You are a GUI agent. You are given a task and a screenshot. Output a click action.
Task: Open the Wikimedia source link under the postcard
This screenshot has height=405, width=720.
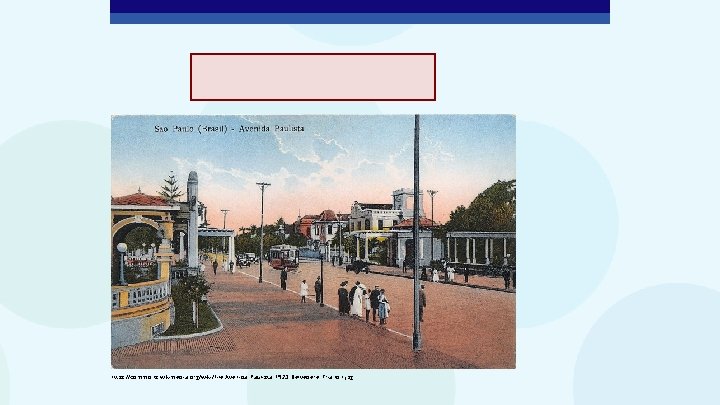(232, 377)
